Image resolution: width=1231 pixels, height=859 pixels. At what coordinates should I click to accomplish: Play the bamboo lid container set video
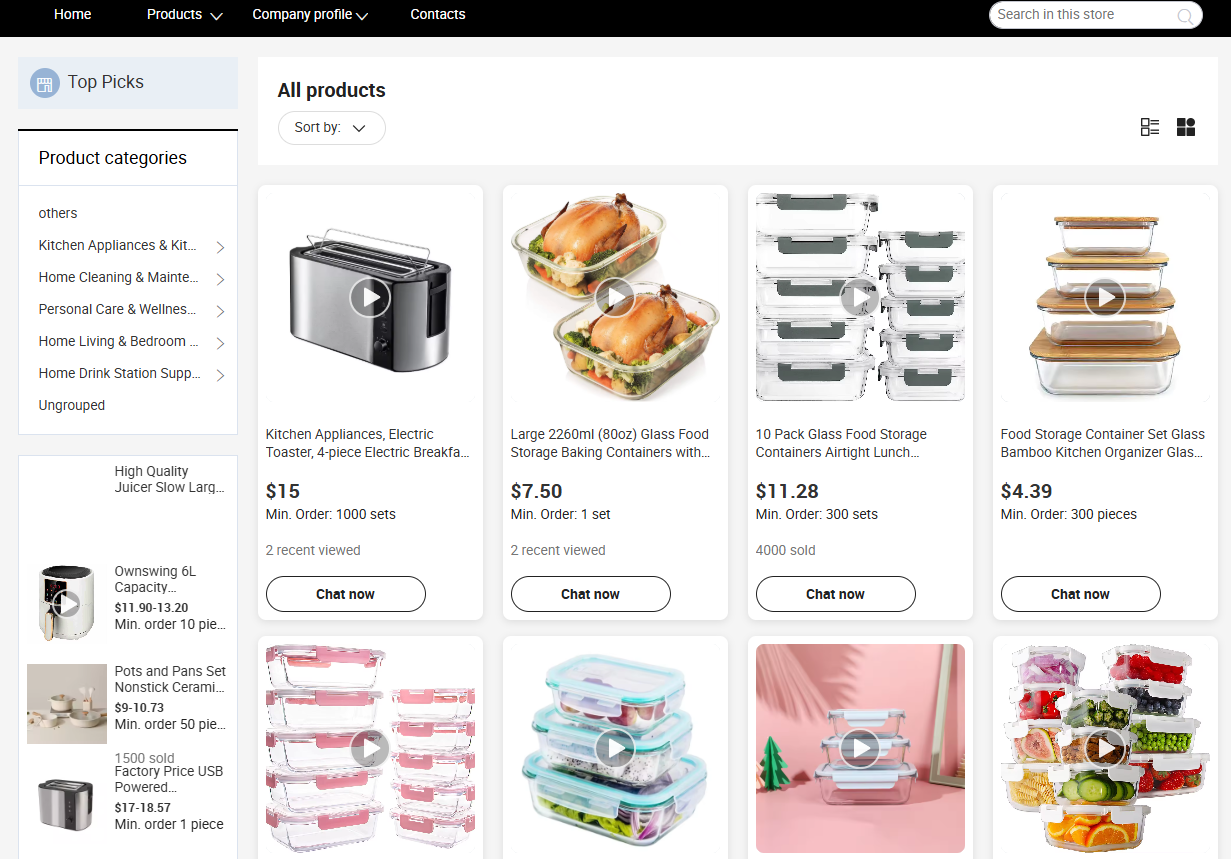pos(1105,297)
